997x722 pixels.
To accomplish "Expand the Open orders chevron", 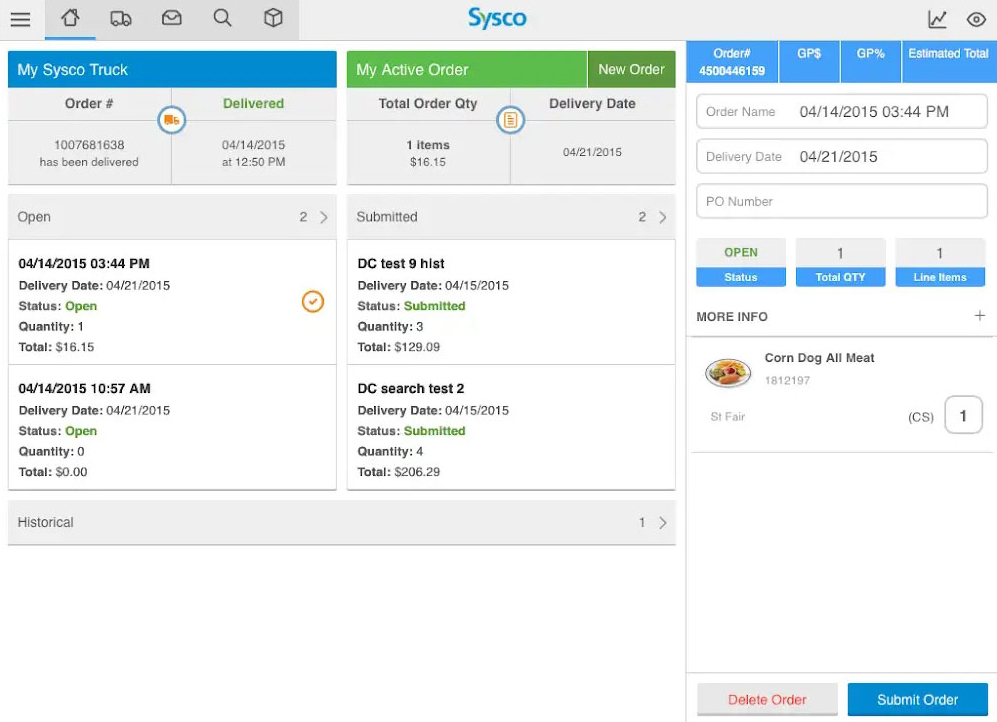I will point(324,217).
